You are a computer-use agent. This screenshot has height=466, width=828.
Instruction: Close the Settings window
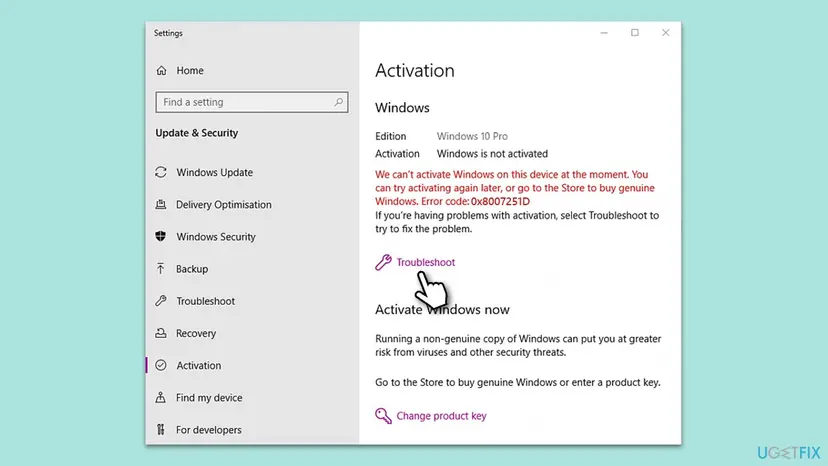coord(665,33)
